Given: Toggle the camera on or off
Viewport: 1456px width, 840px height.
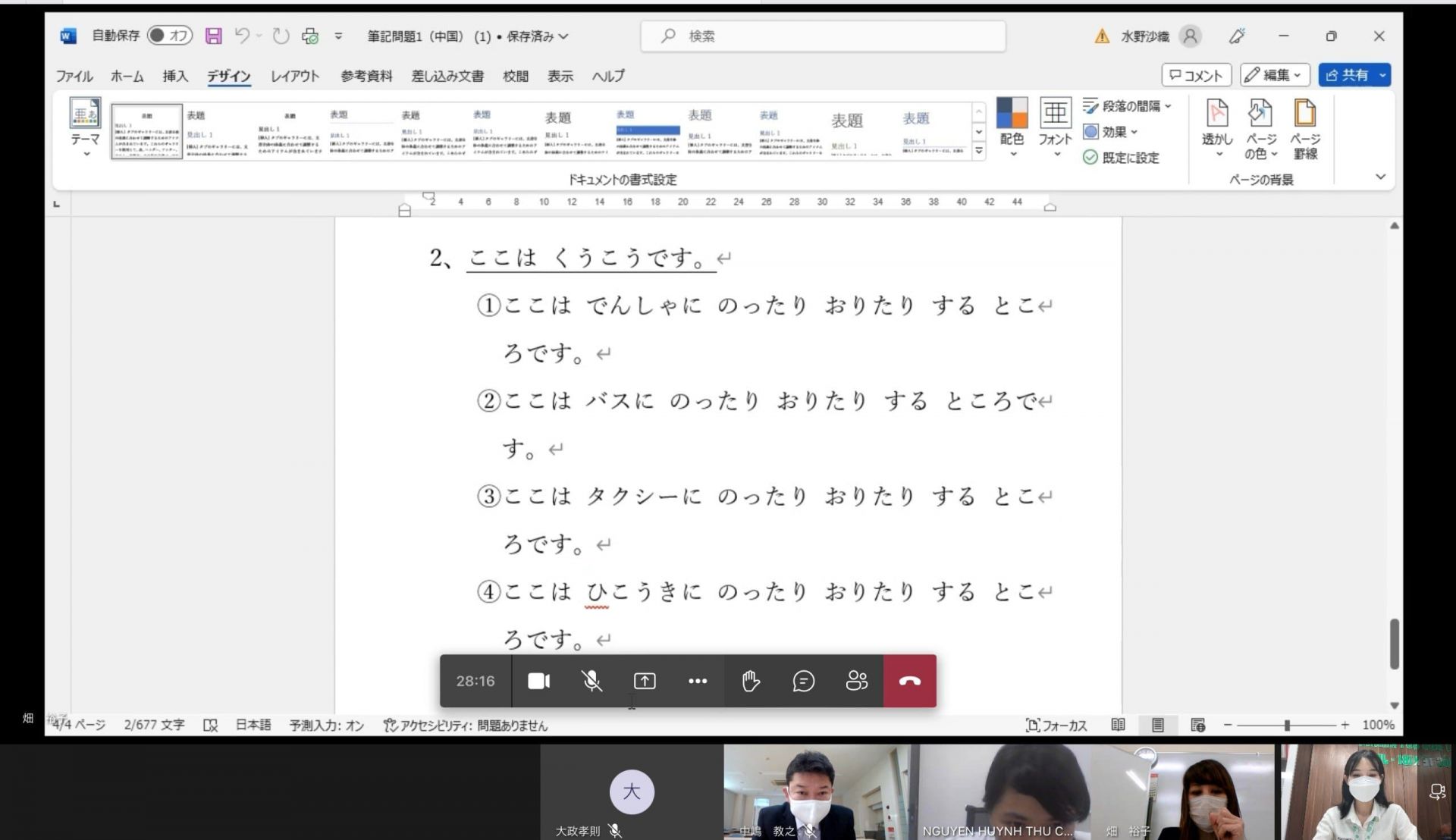Looking at the screenshot, I should point(538,681).
